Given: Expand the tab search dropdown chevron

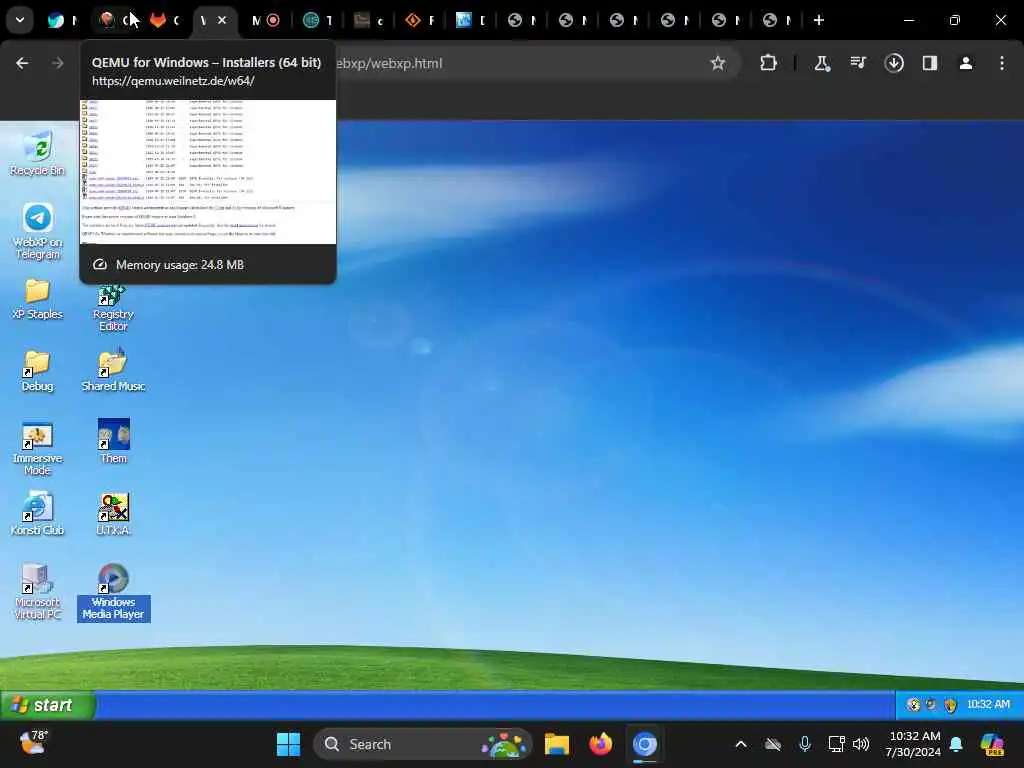Looking at the screenshot, I should [x=20, y=20].
